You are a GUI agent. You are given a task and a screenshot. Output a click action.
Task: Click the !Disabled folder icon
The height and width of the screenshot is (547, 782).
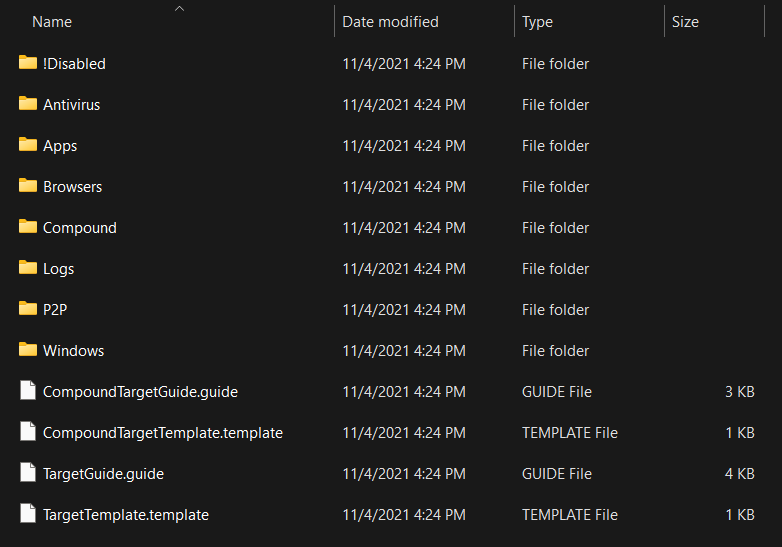28,63
